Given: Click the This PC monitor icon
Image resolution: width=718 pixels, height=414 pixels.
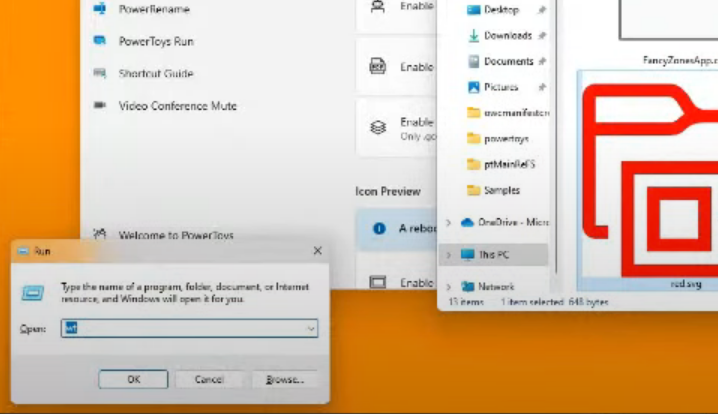Looking at the screenshot, I should click(x=467, y=254).
